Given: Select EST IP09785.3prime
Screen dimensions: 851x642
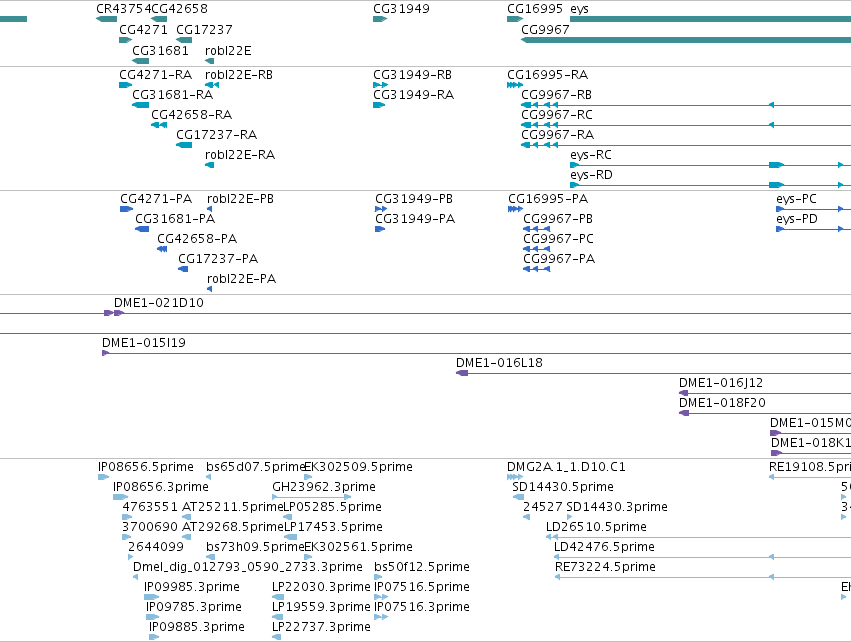Looking at the screenshot, I should (193, 608).
